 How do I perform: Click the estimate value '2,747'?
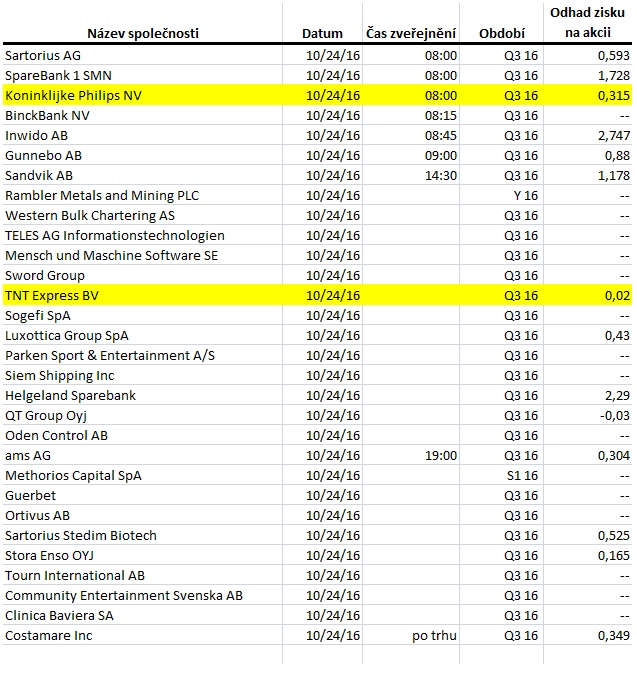[614, 136]
